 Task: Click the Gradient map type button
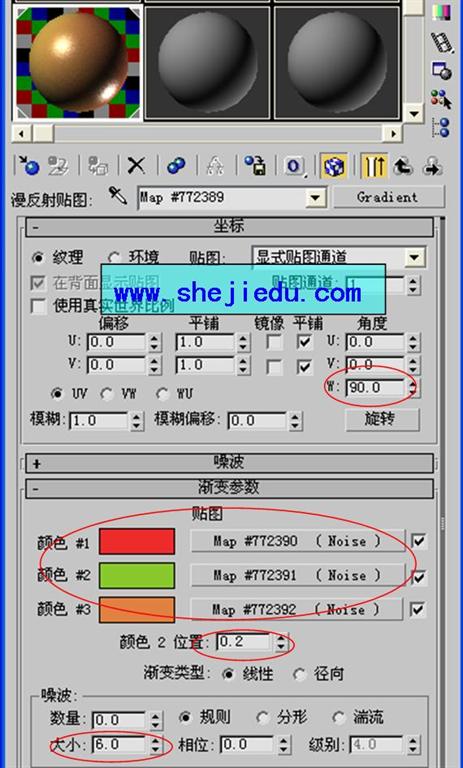click(x=388, y=197)
